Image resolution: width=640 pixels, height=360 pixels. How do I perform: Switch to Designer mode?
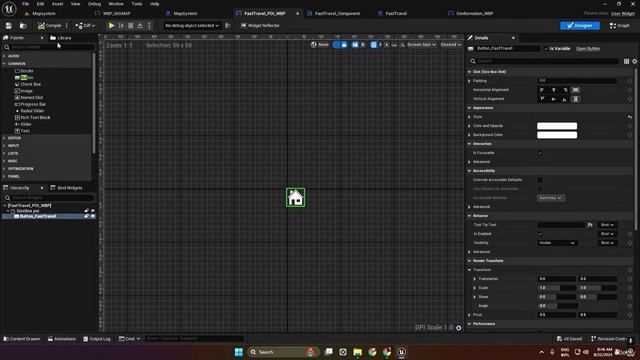pyautogui.click(x=580, y=26)
